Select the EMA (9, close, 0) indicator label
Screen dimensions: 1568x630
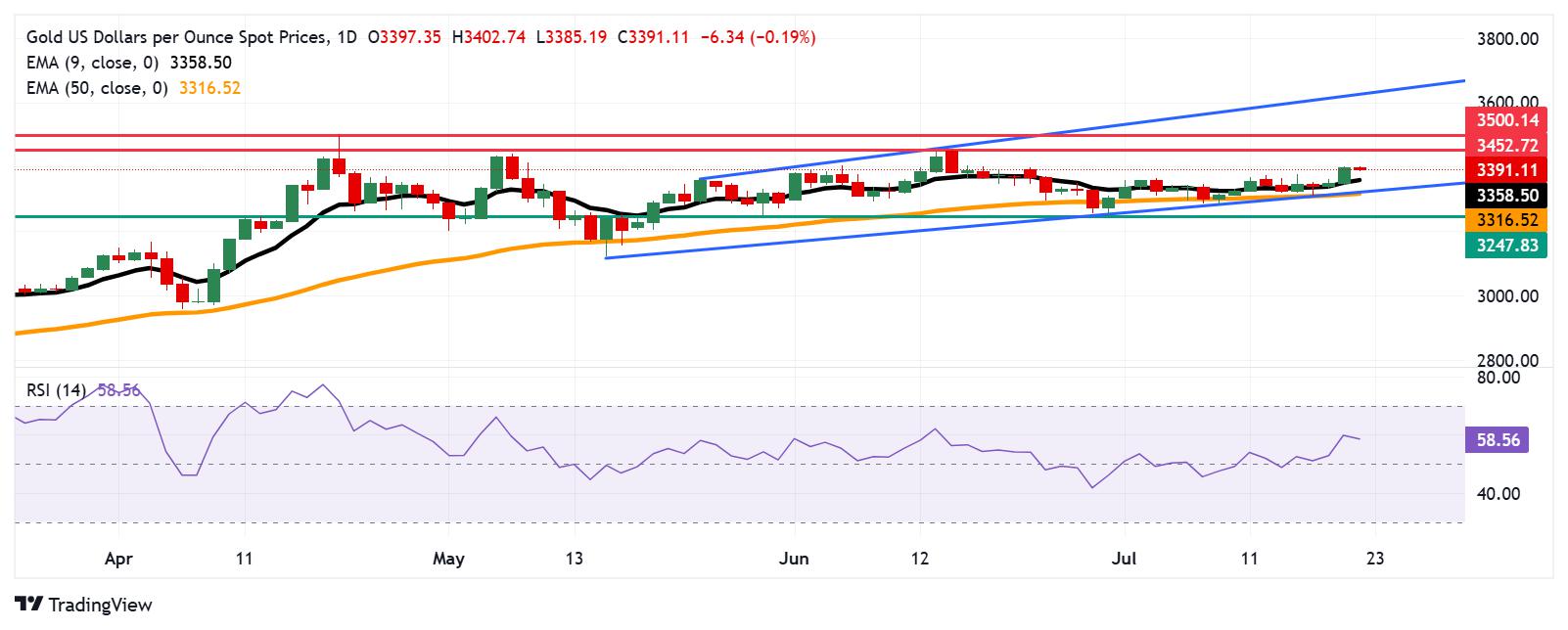click(x=93, y=63)
